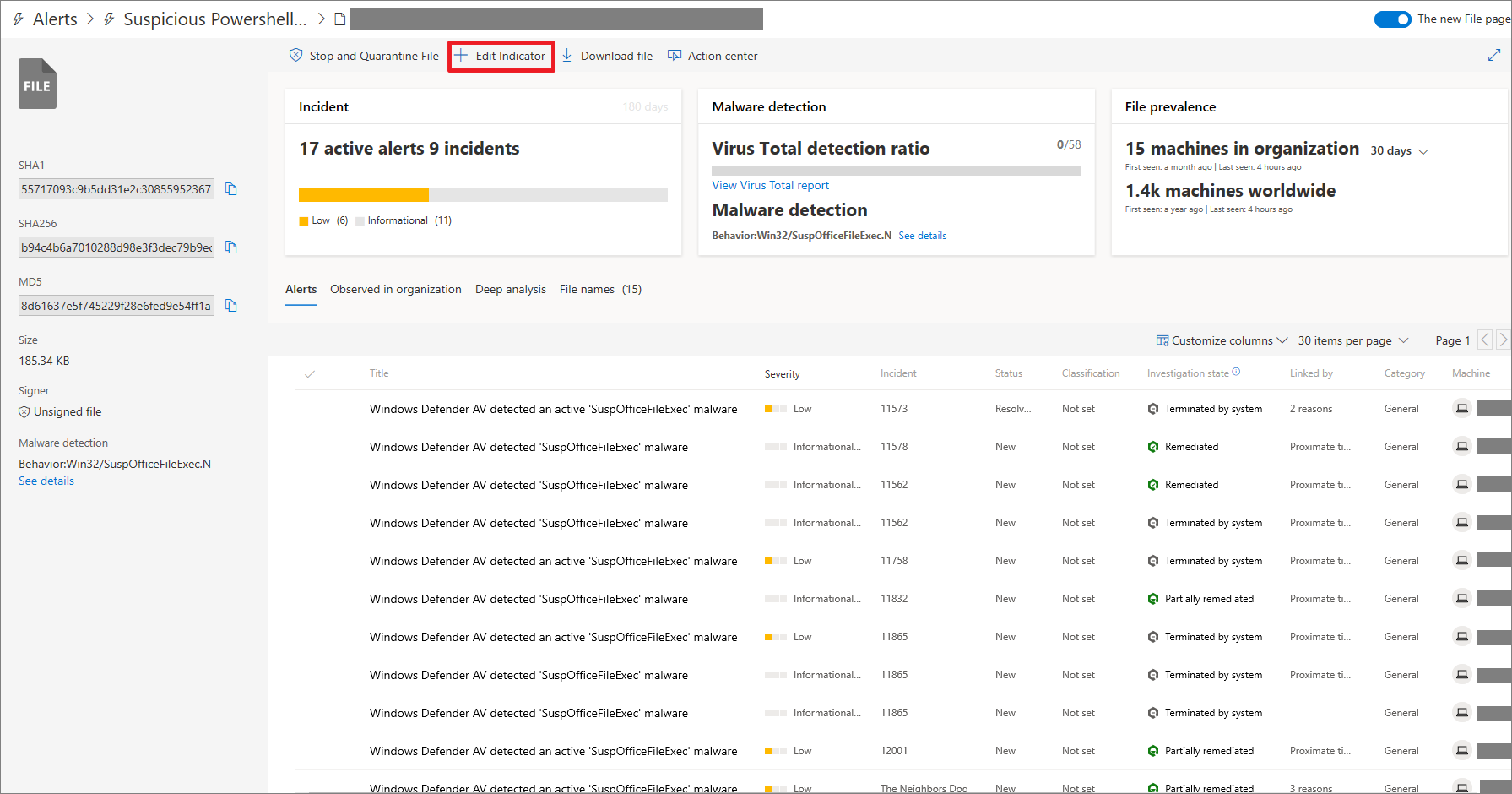1512x794 pixels.
Task: Copy the SHA1 hash value
Action: pyautogui.click(x=231, y=189)
